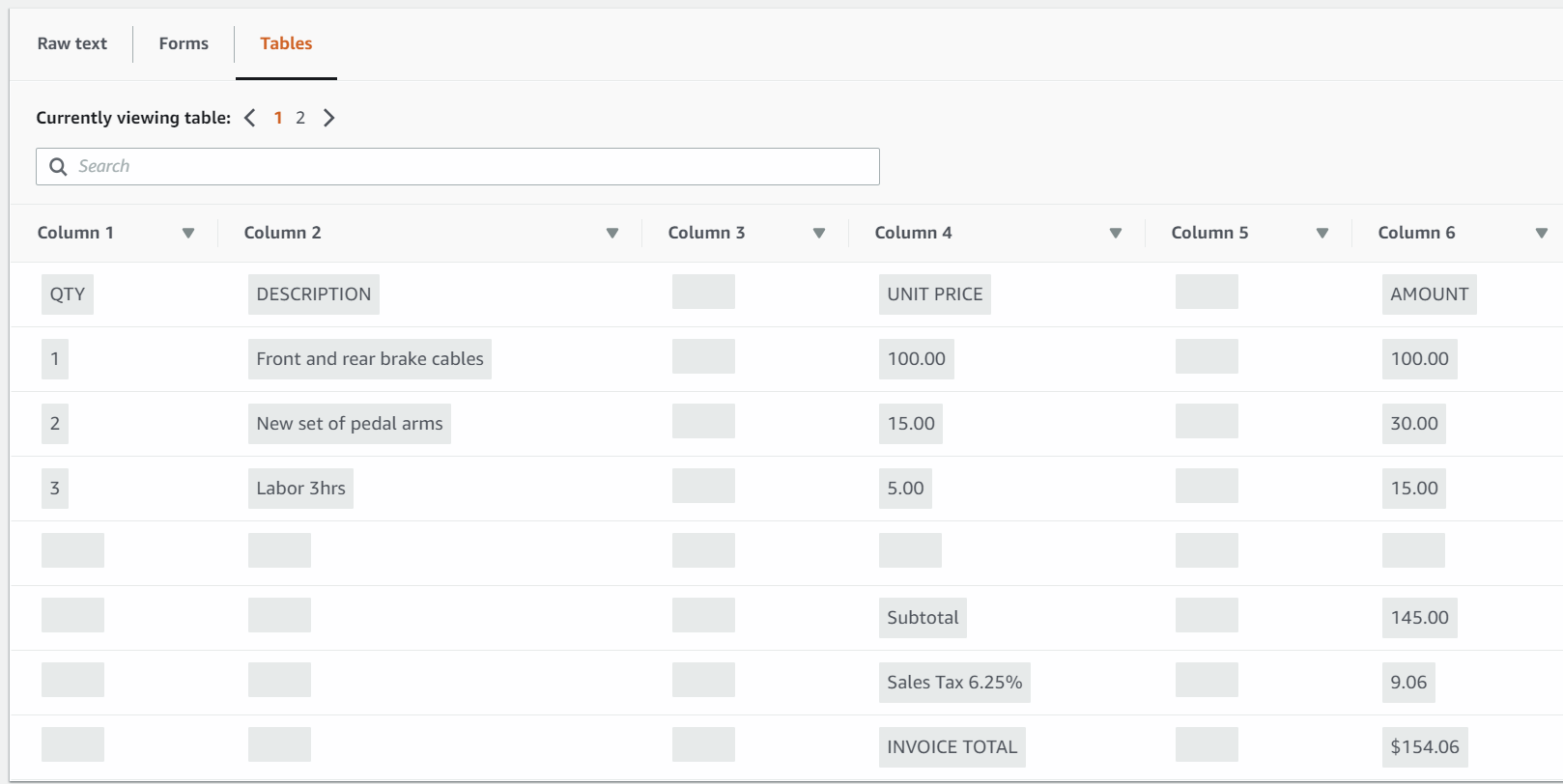Click the Sales Tax 6.25% cell
Viewport: 1563px width, 784px height.
click(x=954, y=683)
